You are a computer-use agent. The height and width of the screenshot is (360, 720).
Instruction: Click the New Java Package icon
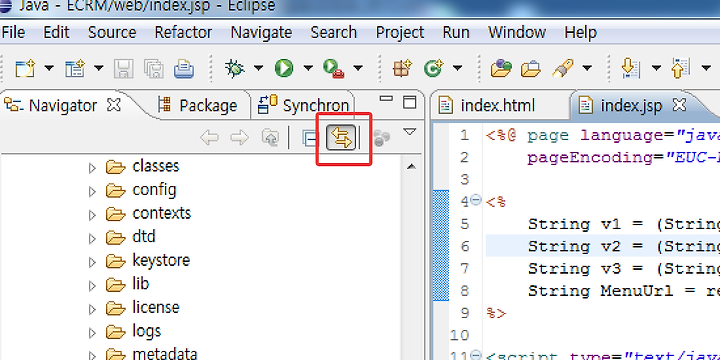point(403,68)
